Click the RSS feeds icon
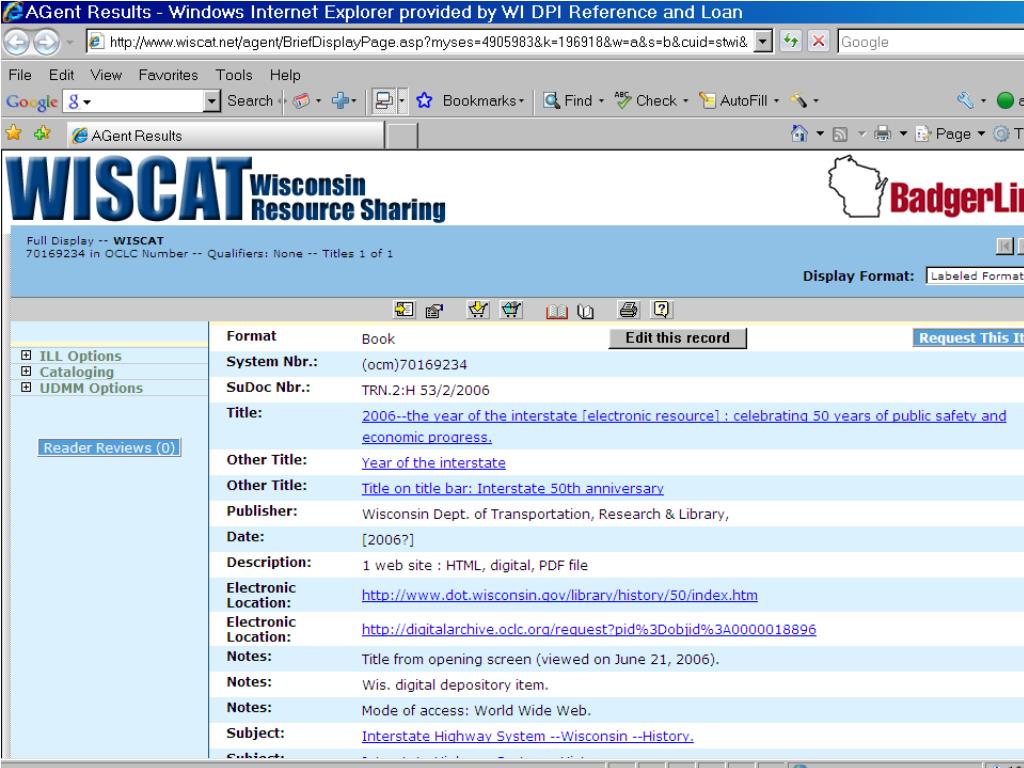The image size is (1024, 768). pyautogui.click(x=840, y=135)
